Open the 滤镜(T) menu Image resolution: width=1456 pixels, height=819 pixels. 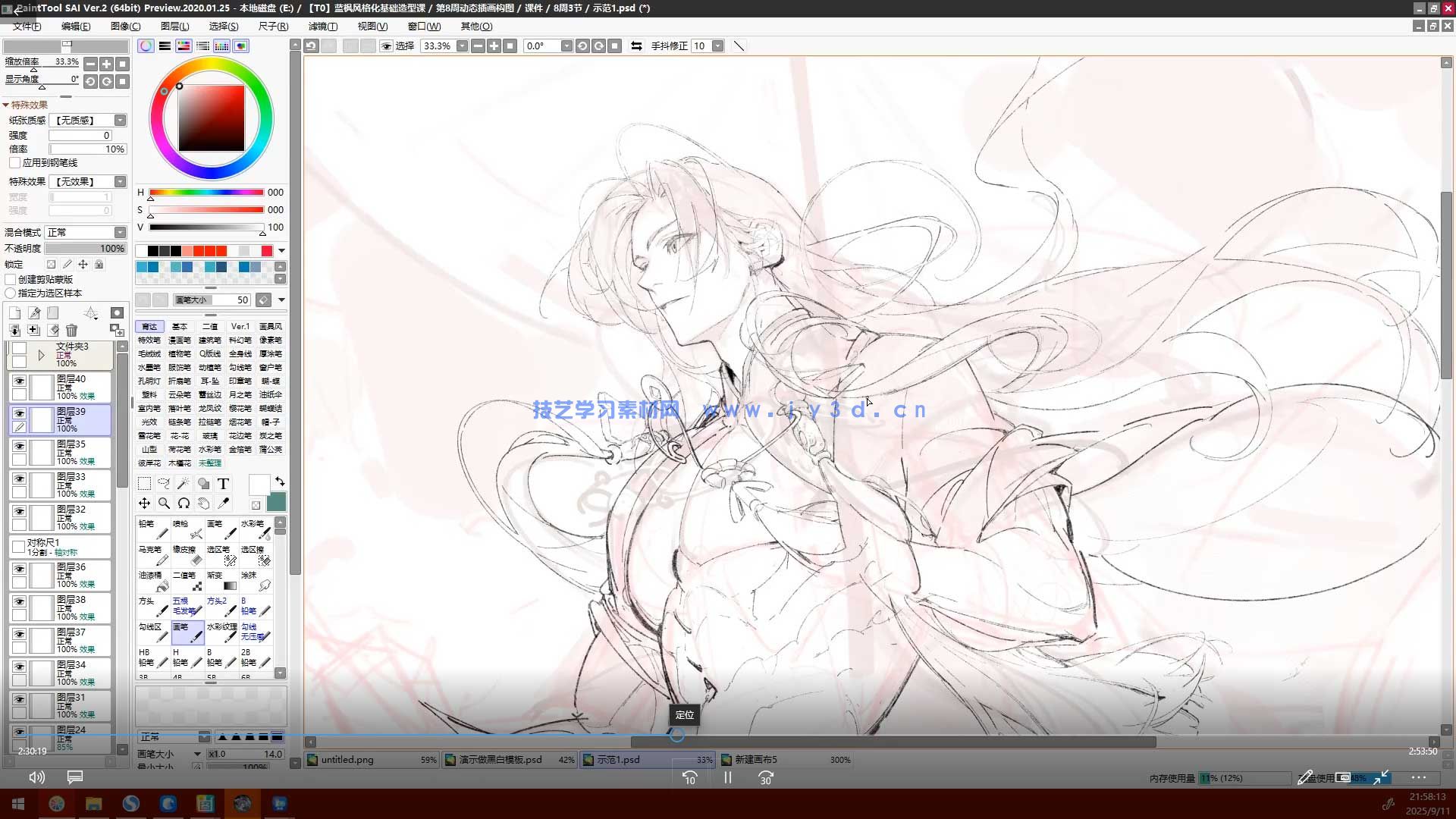322,26
